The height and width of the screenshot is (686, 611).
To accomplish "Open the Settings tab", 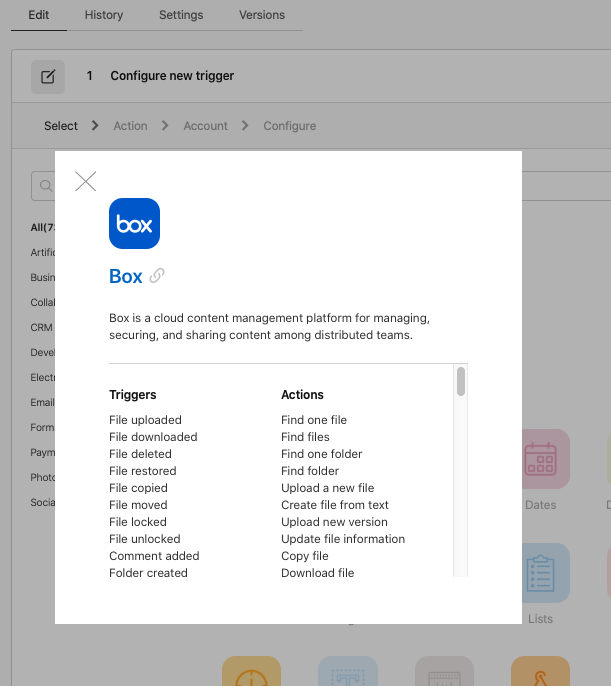I will (181, 15).
